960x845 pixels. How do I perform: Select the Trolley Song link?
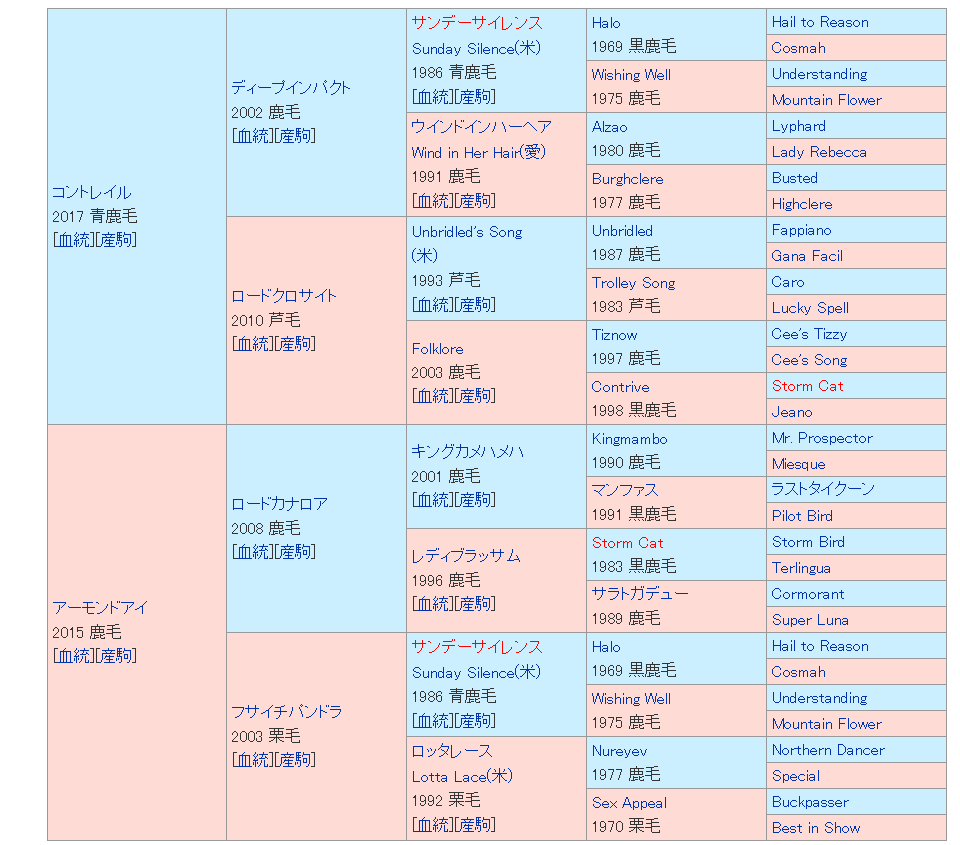click(634, 284)
